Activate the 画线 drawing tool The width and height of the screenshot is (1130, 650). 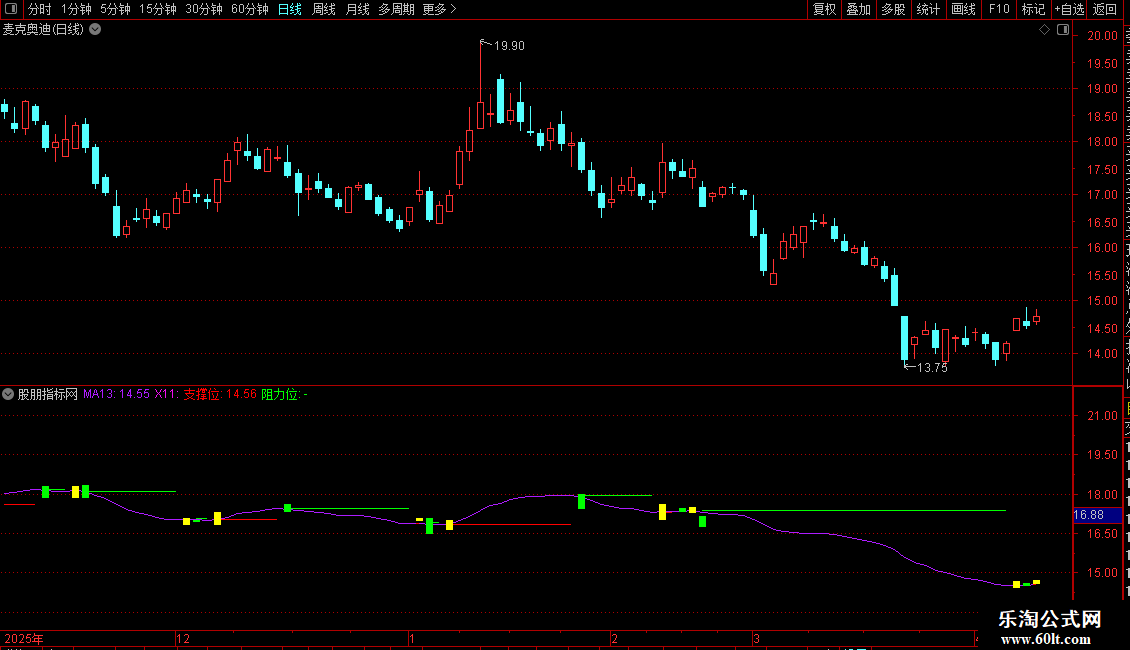(x=963, y=9)
